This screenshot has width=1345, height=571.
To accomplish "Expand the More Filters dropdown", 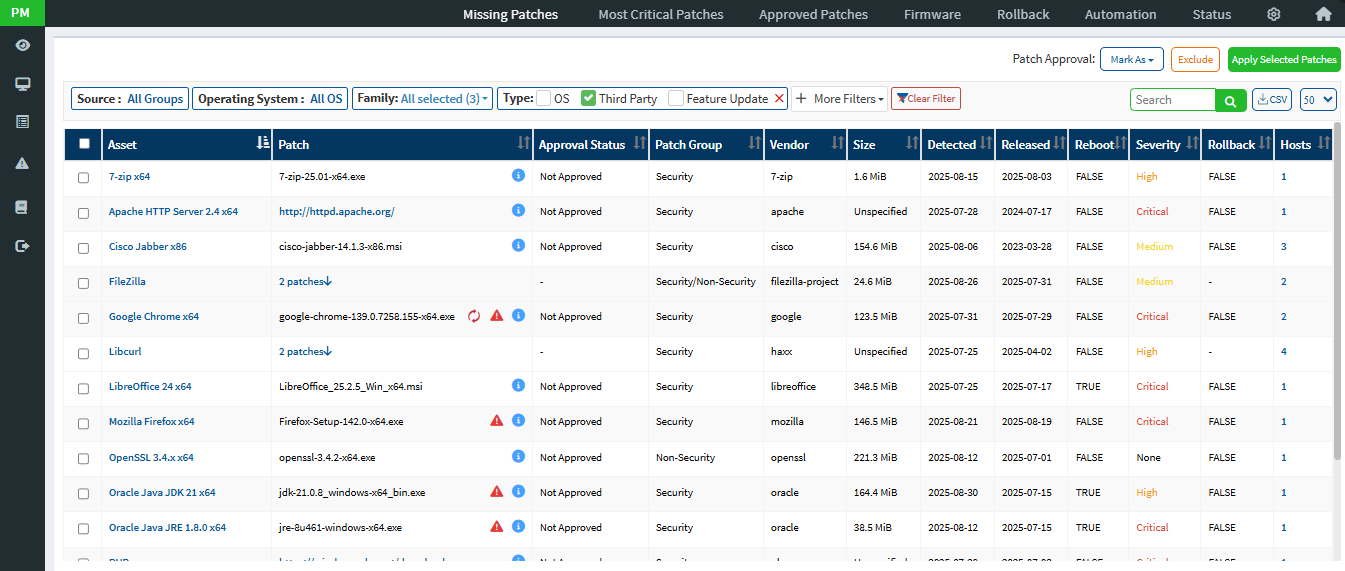I will (x=839, y=98).
